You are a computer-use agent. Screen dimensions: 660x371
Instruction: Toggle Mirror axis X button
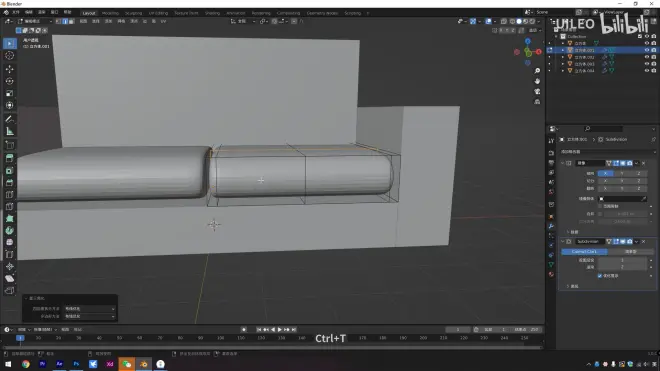pyautogui.click(x=605, y=173)
